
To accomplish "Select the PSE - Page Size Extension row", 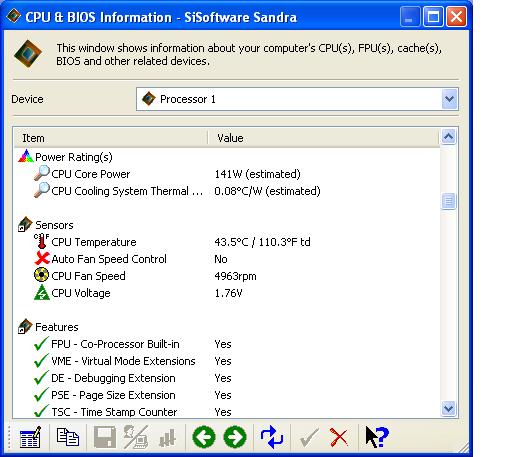I will point(227,395).
